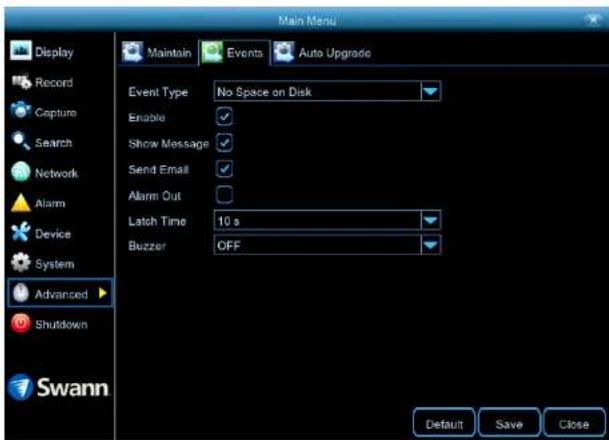Click the Device tools icon
609x440 pixels.
[21, 233]
